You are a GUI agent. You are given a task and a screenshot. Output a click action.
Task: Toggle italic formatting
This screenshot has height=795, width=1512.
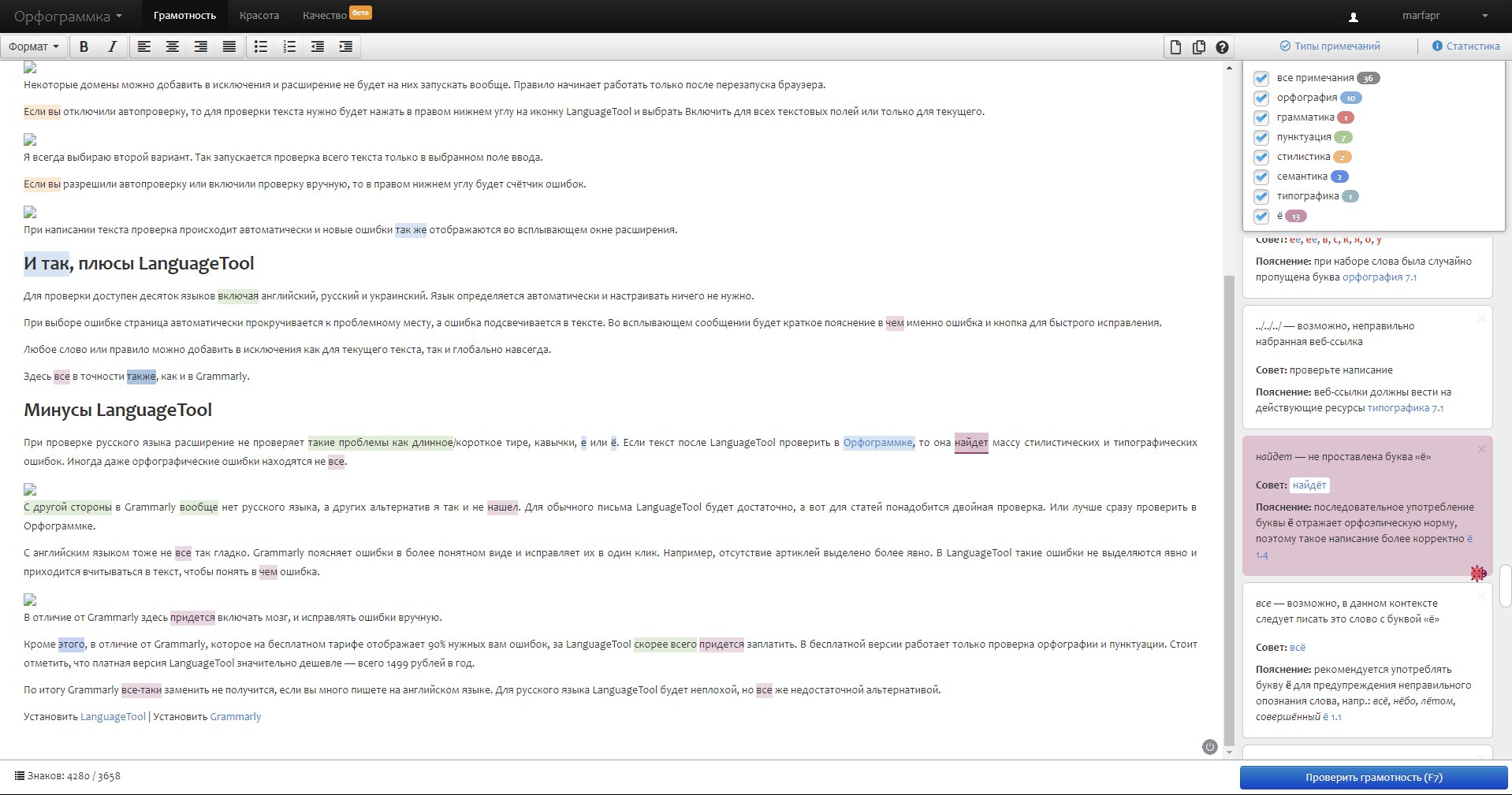112,46
